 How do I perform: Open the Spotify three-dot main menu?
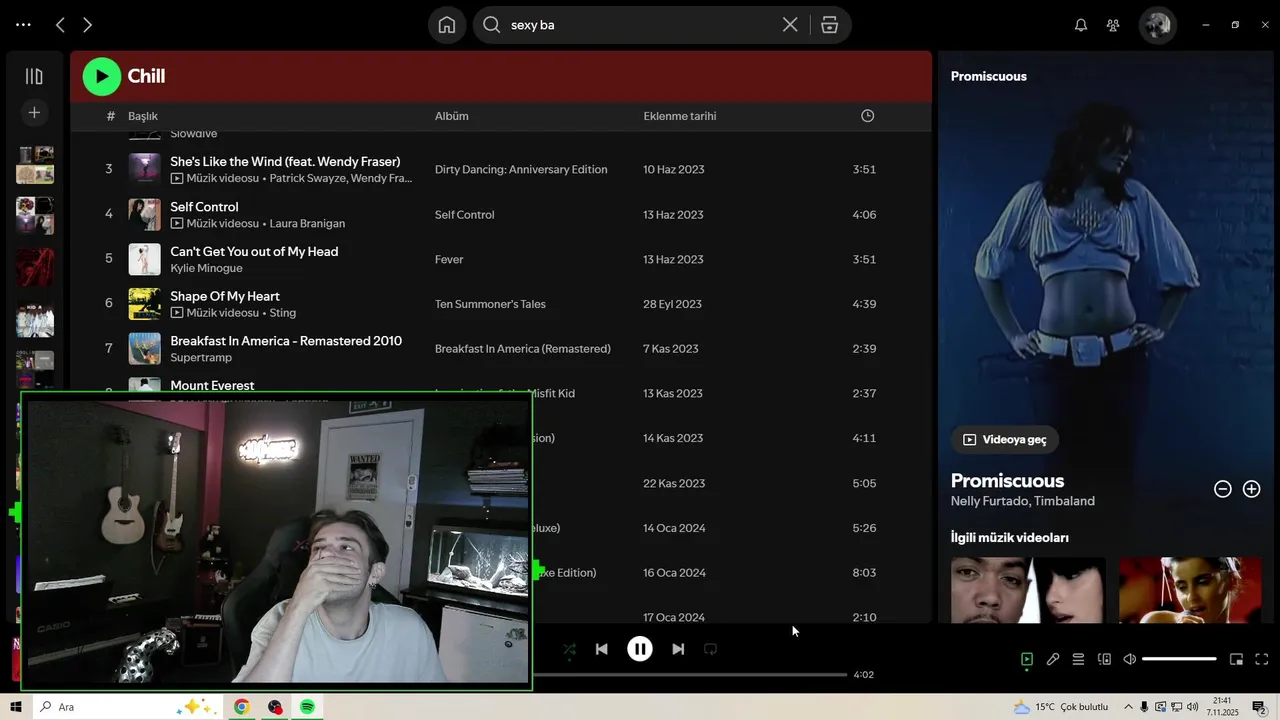[23, 25]
